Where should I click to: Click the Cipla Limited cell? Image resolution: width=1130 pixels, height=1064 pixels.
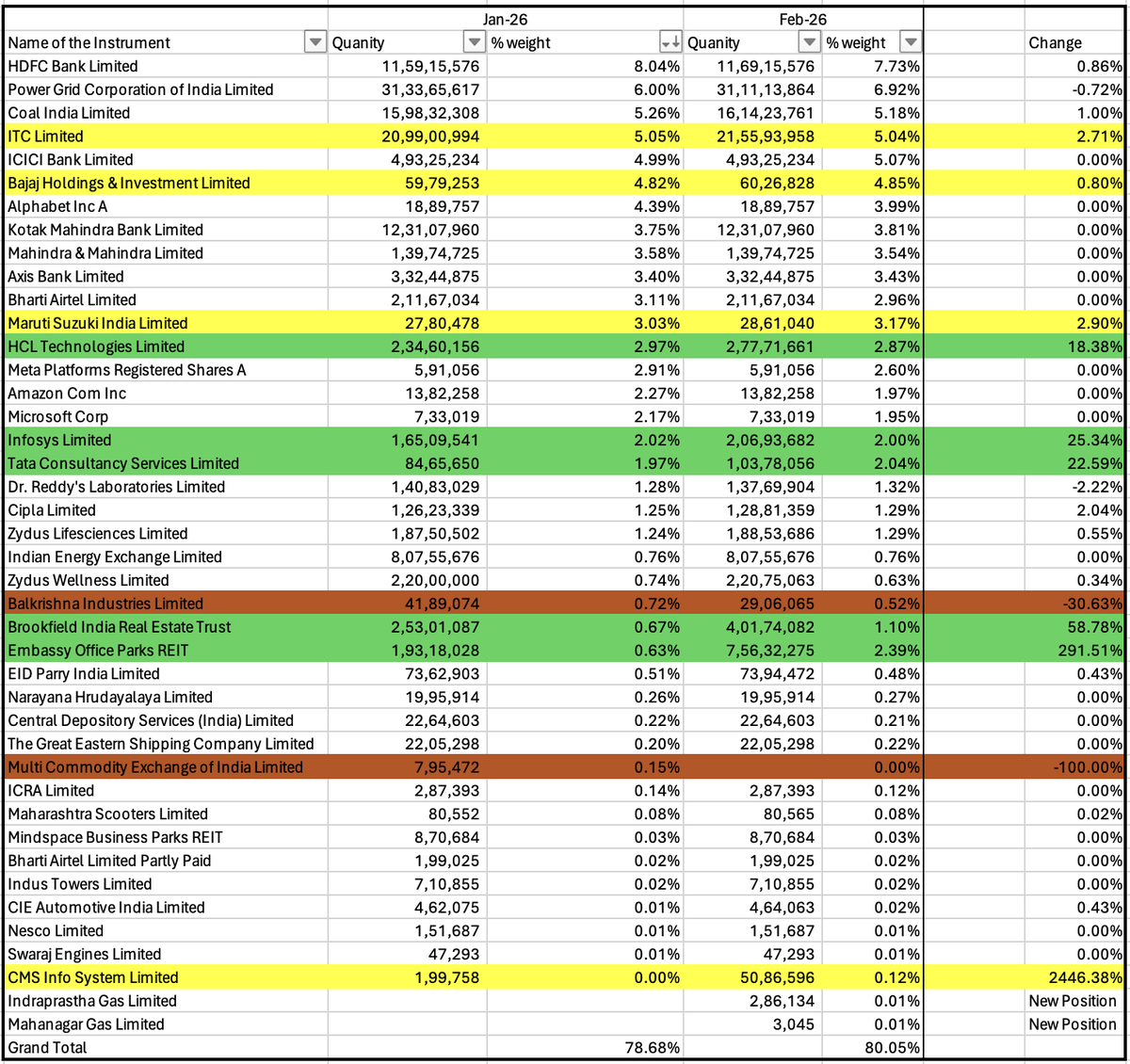point(166,510)
